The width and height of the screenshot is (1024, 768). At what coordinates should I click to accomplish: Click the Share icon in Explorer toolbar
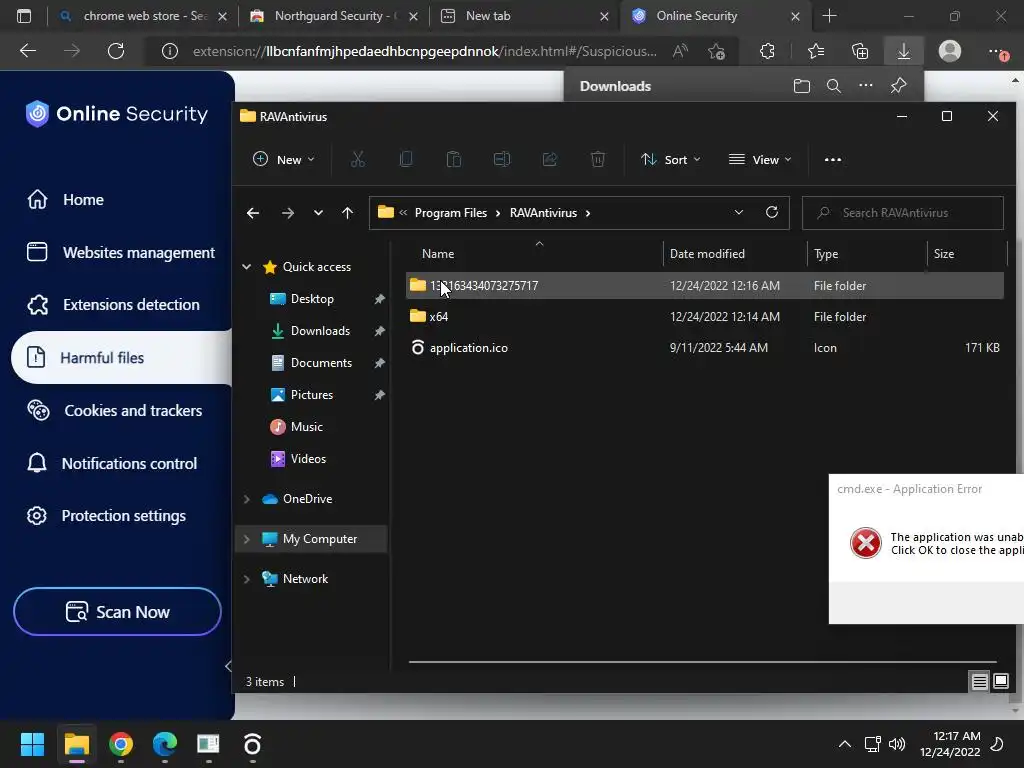tap(550, 159)
